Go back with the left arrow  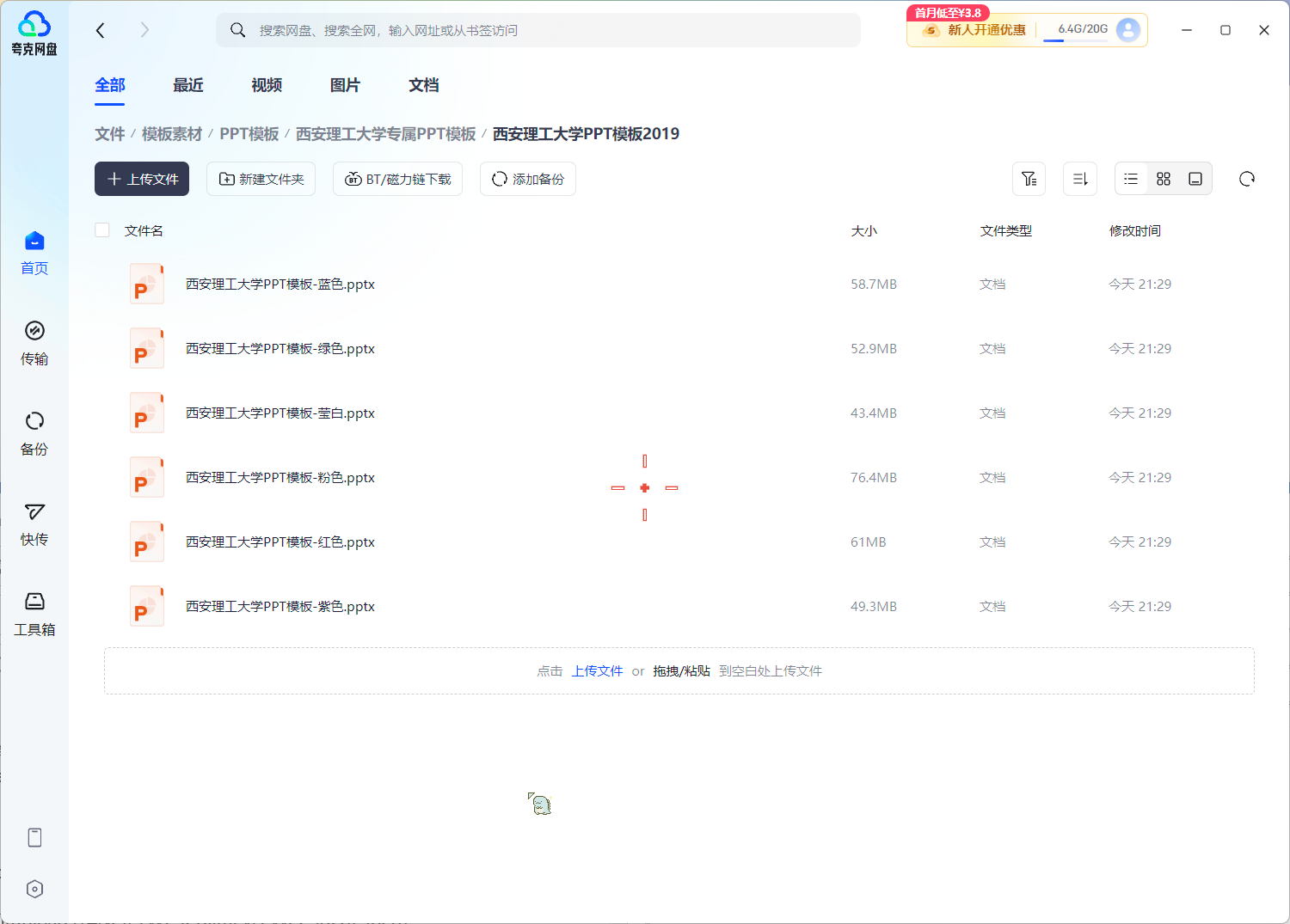click(x=101, y=30)
